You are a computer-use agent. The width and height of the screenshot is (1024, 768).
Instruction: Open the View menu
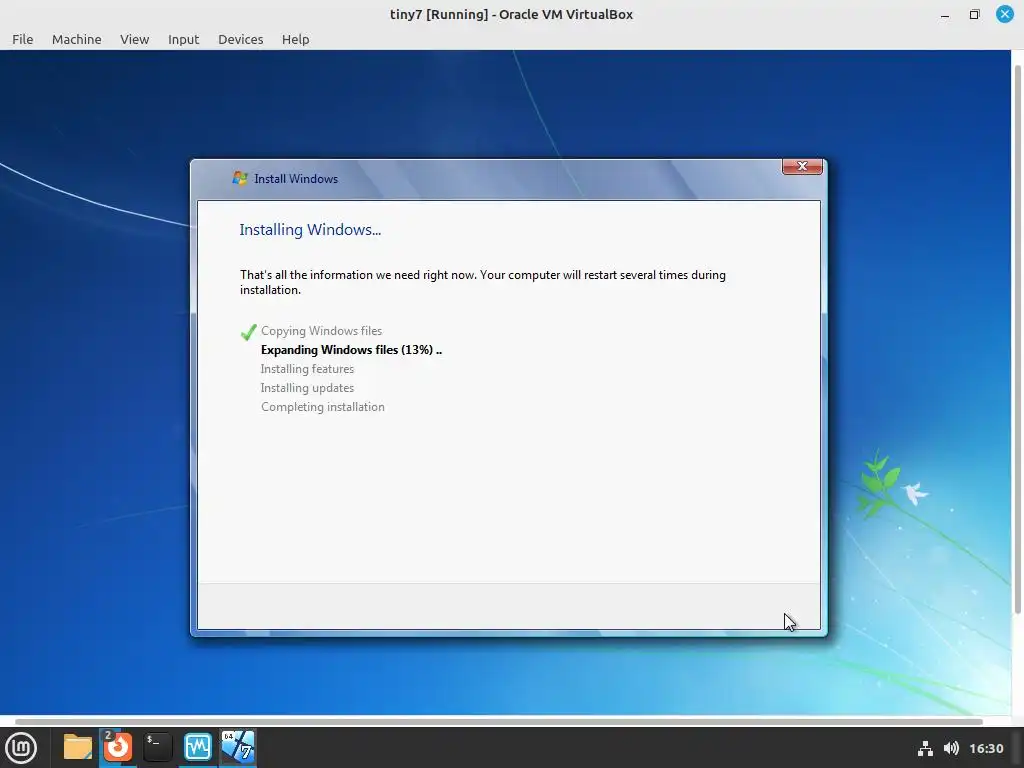[x=135, y=39]
